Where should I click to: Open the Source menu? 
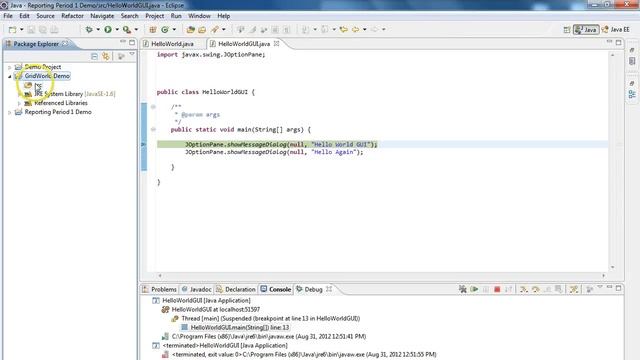coord(45,16)
